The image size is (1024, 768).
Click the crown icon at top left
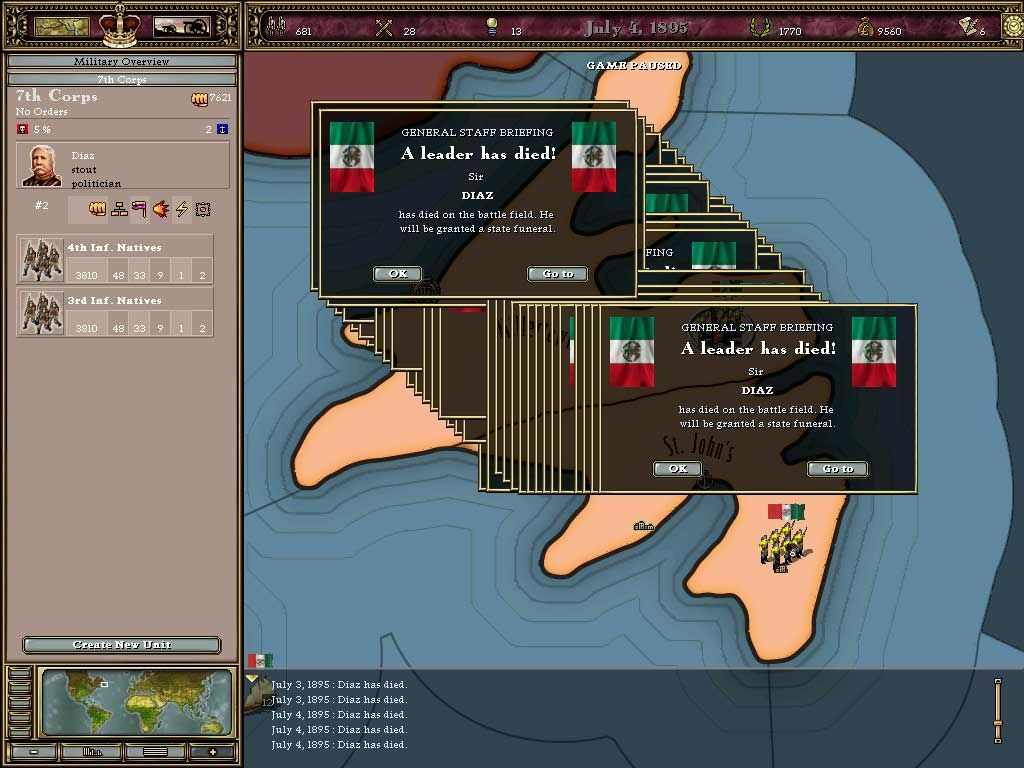point(120,24)
